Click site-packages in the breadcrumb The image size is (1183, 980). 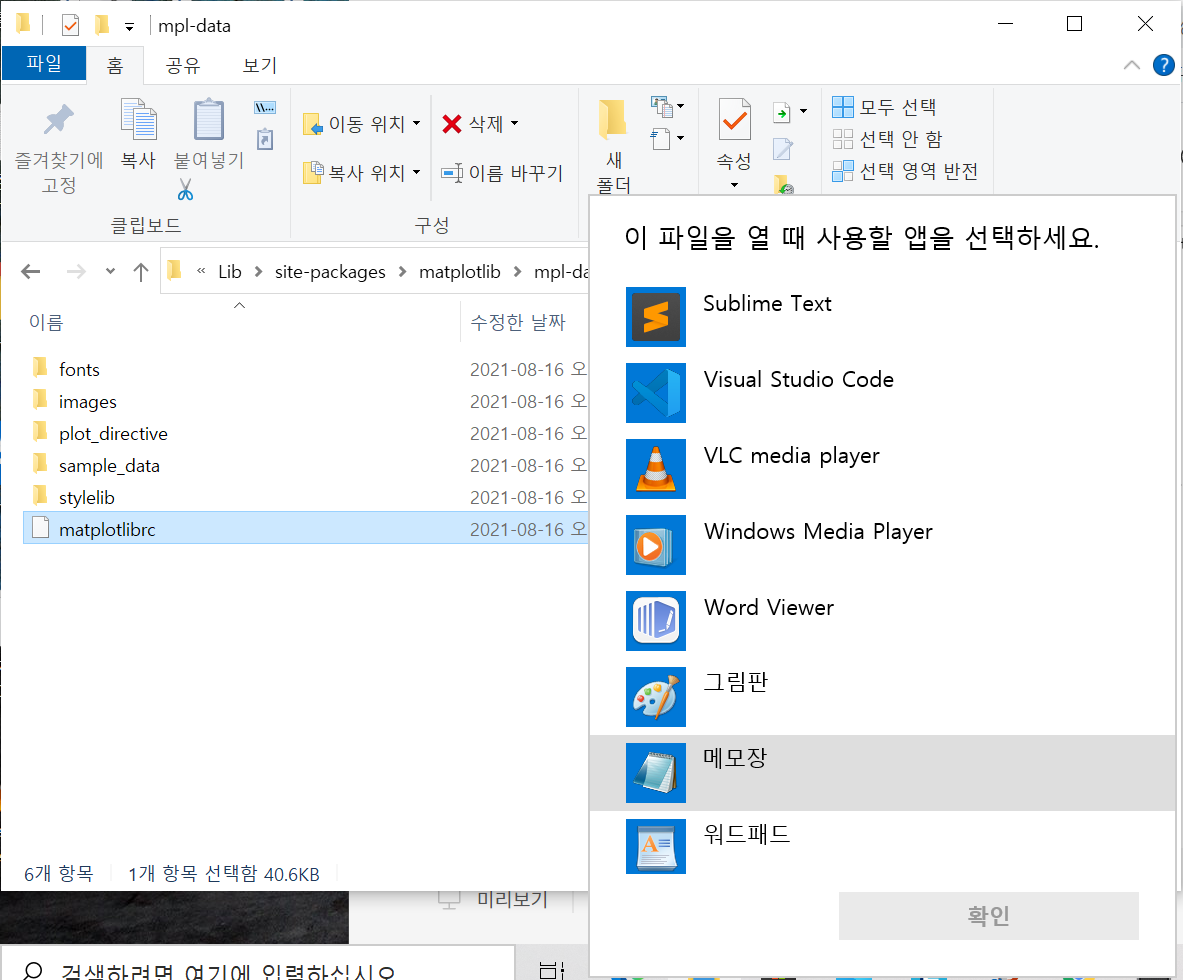(x=330, y=272)
